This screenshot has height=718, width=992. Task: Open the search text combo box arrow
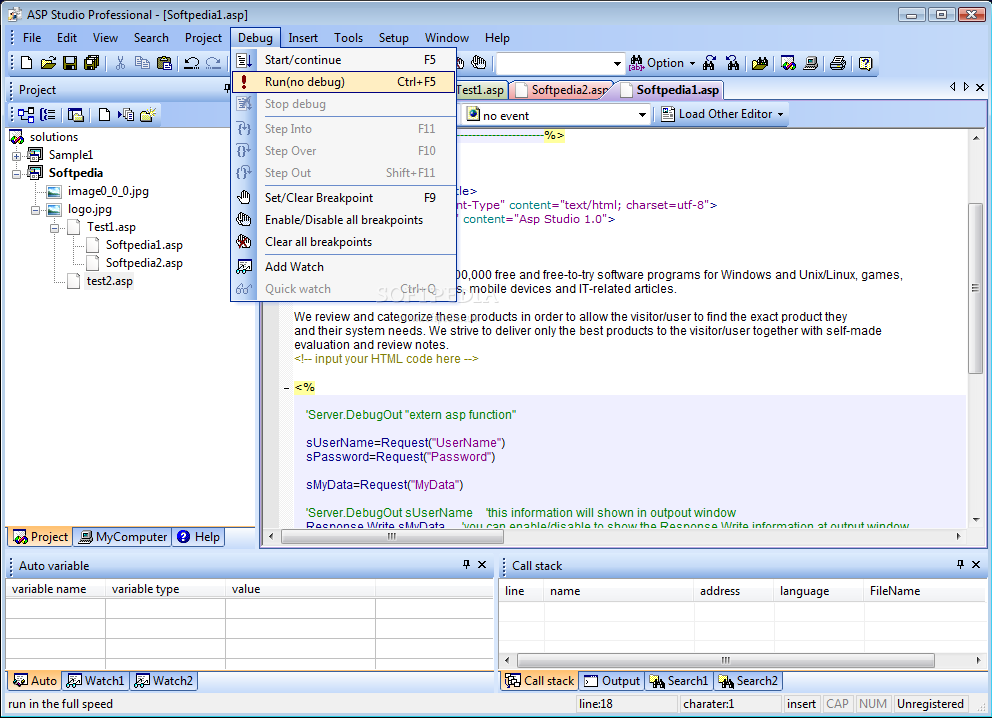pyautogui.click(x=617, y=63)
